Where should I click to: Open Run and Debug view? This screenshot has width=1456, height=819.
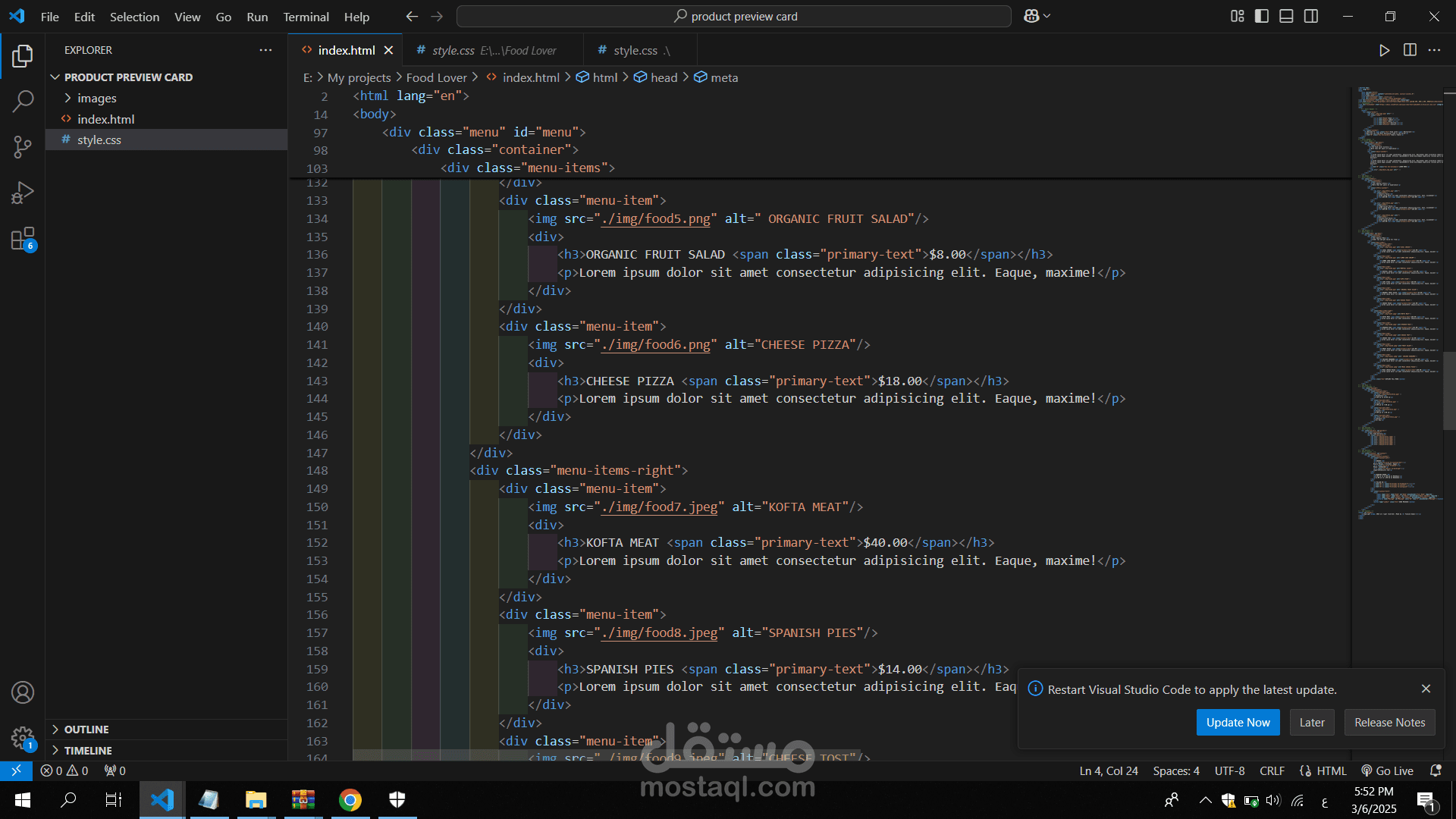click(x=23, y=193)
